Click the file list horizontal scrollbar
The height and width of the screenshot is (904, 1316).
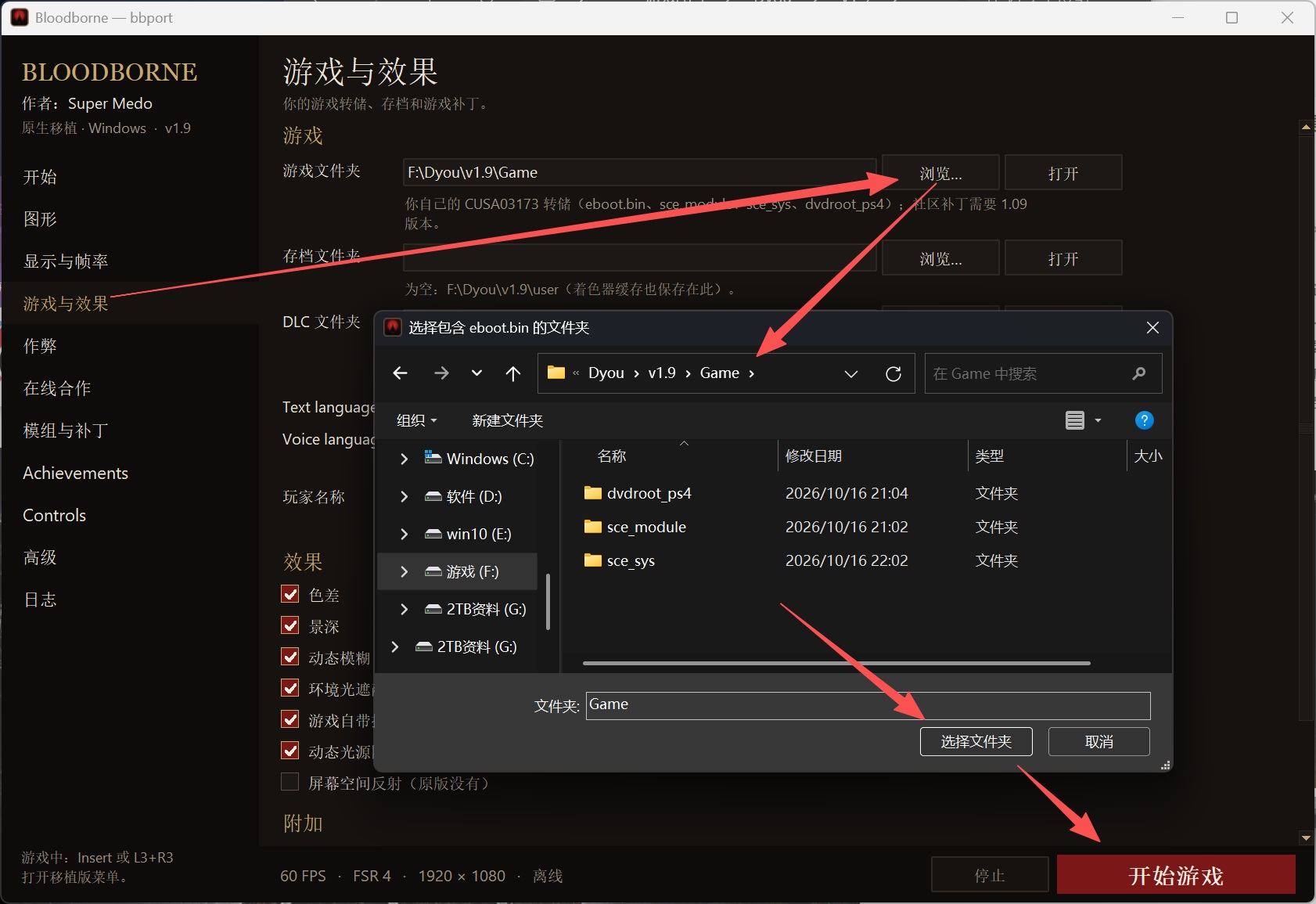pos(836,663)
